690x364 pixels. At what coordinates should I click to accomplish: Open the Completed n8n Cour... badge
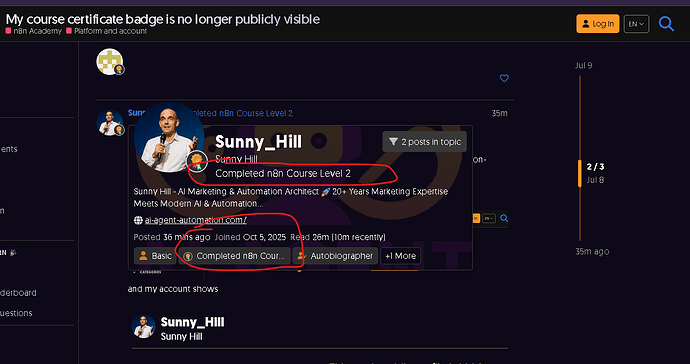(x=235, y=256)
